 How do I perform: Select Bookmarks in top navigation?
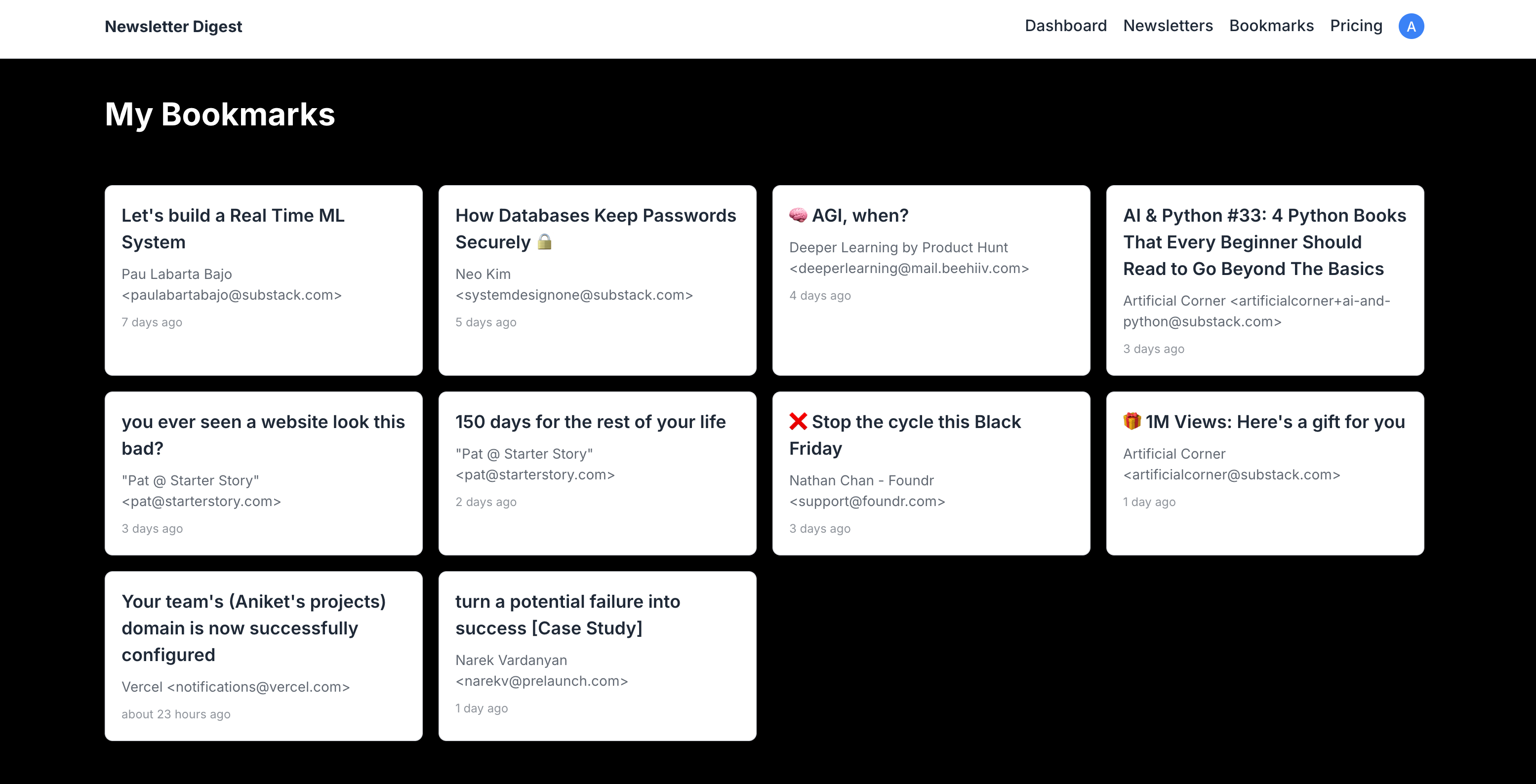pos(1271,26)
